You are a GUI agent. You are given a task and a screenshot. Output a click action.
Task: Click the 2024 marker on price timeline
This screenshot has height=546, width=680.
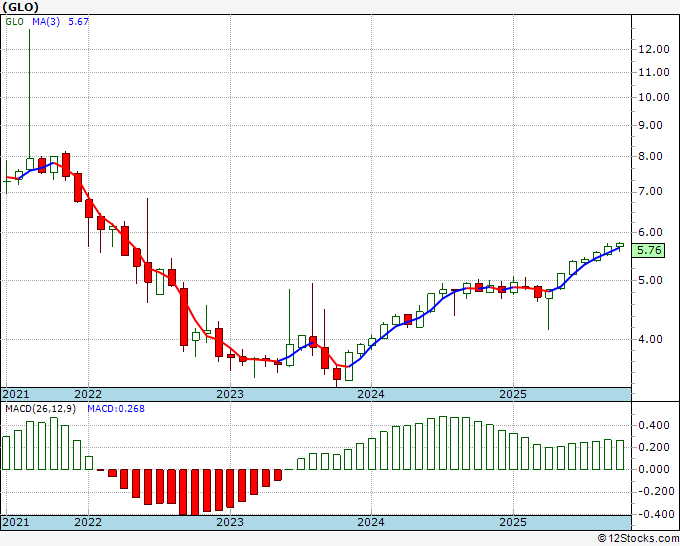[x=371, y=394]
